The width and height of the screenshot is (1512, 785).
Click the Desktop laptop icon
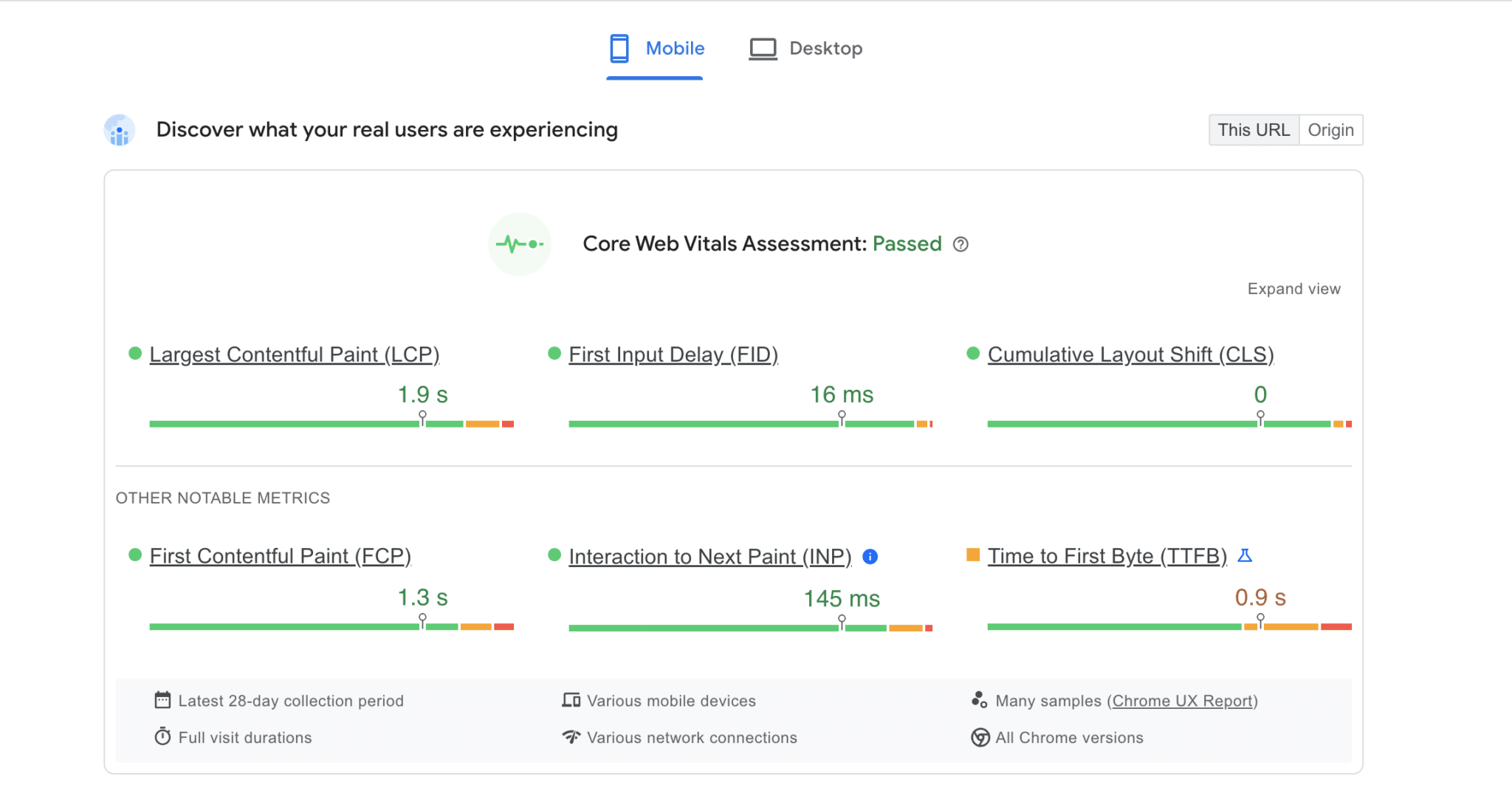click(x=762, y=47)
